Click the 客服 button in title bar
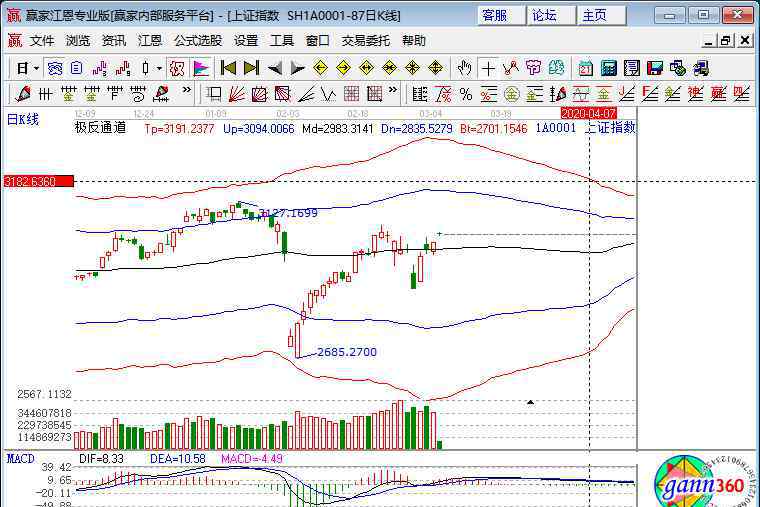 click(x=501, y=16)
